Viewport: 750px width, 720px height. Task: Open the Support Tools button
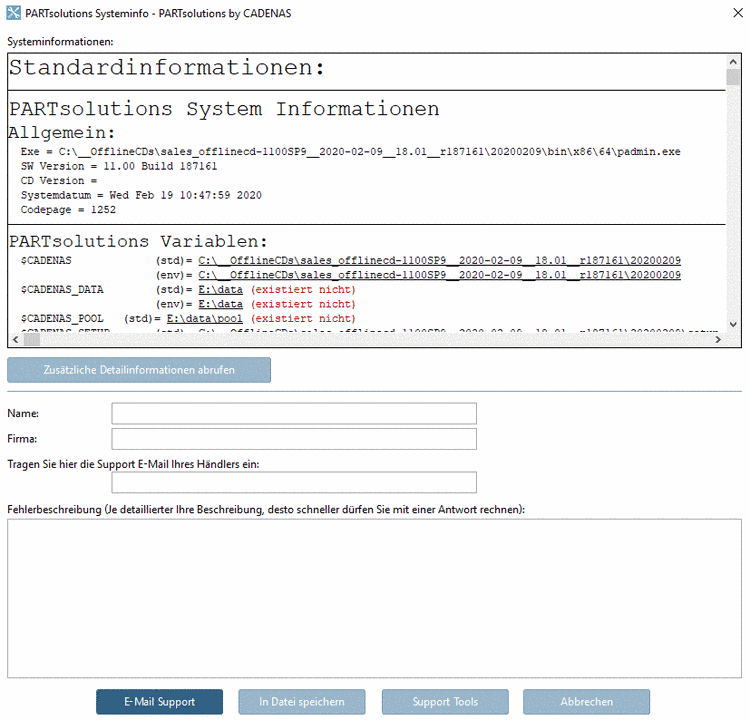pos(445,701)
